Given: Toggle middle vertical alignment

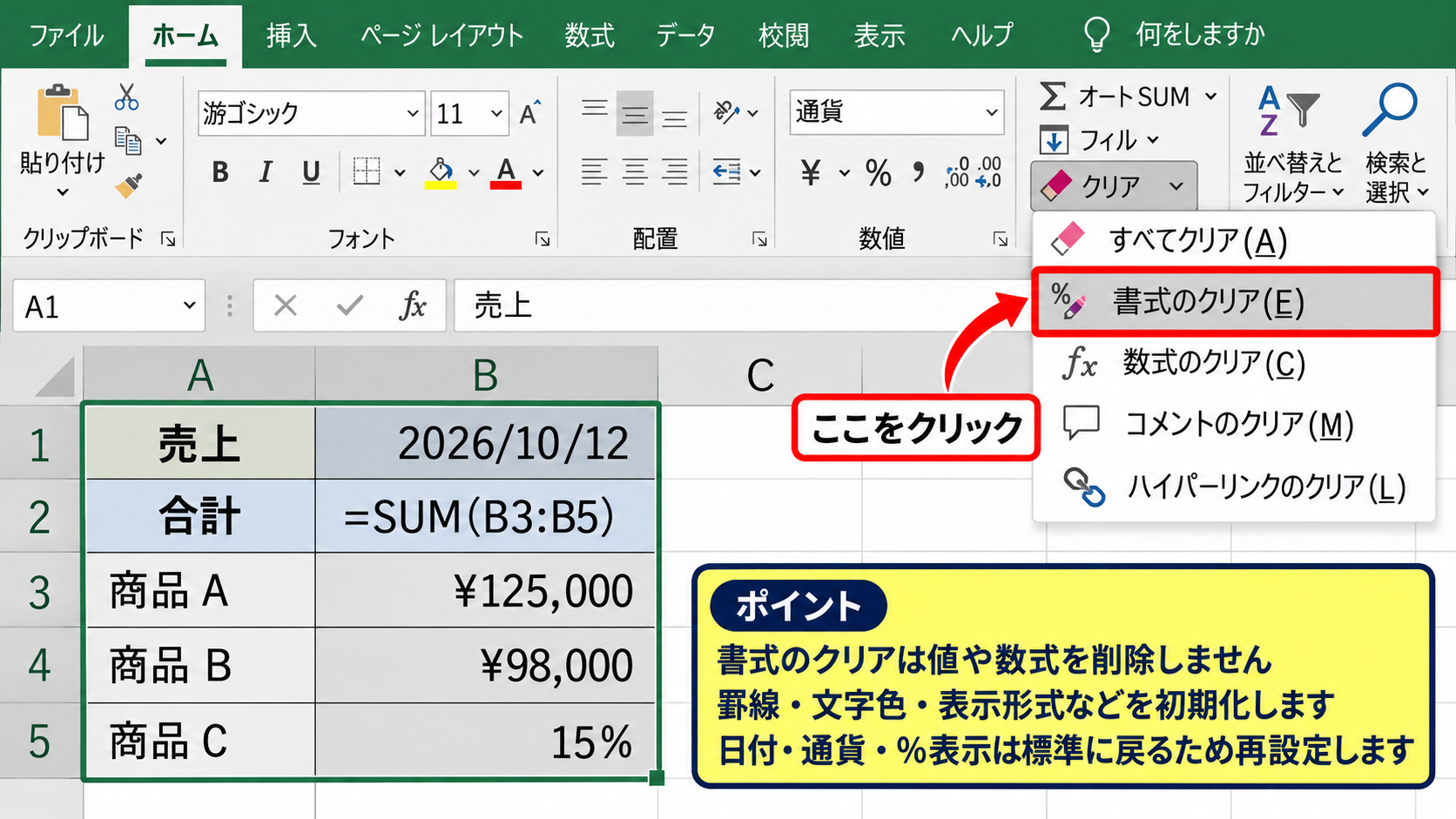Looking at the screenshot, I should (635, 113).
